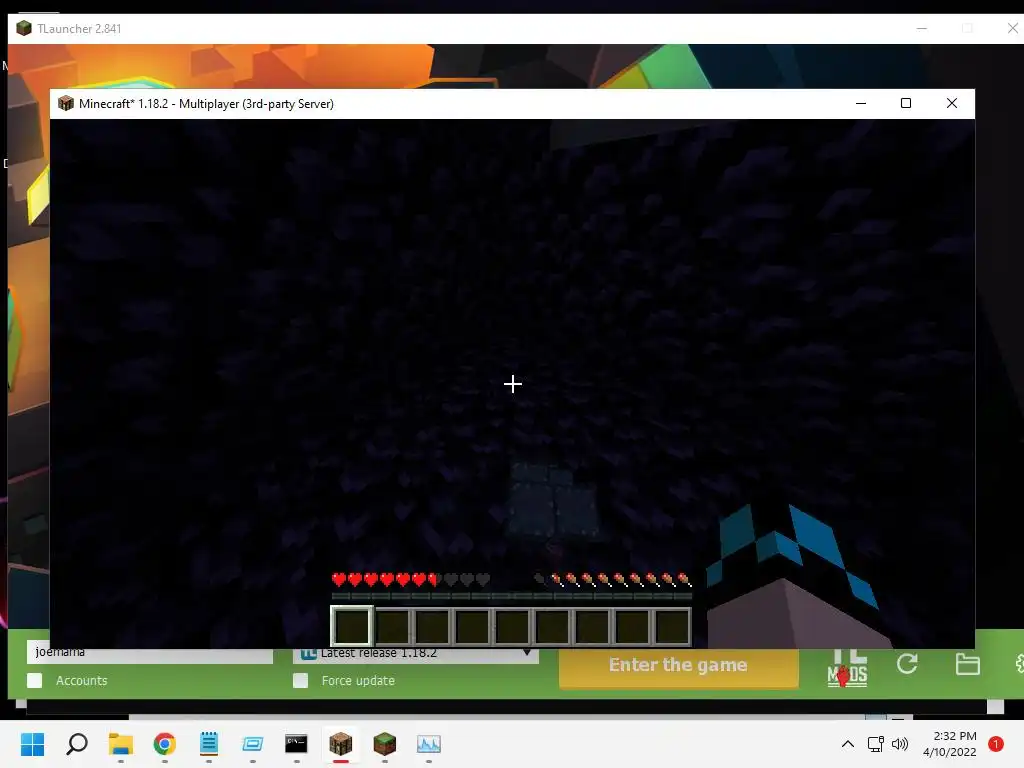Minimize the Minecraft 1.18.2 window
This screenshot has height=768, width=1024.
(861, 103)
